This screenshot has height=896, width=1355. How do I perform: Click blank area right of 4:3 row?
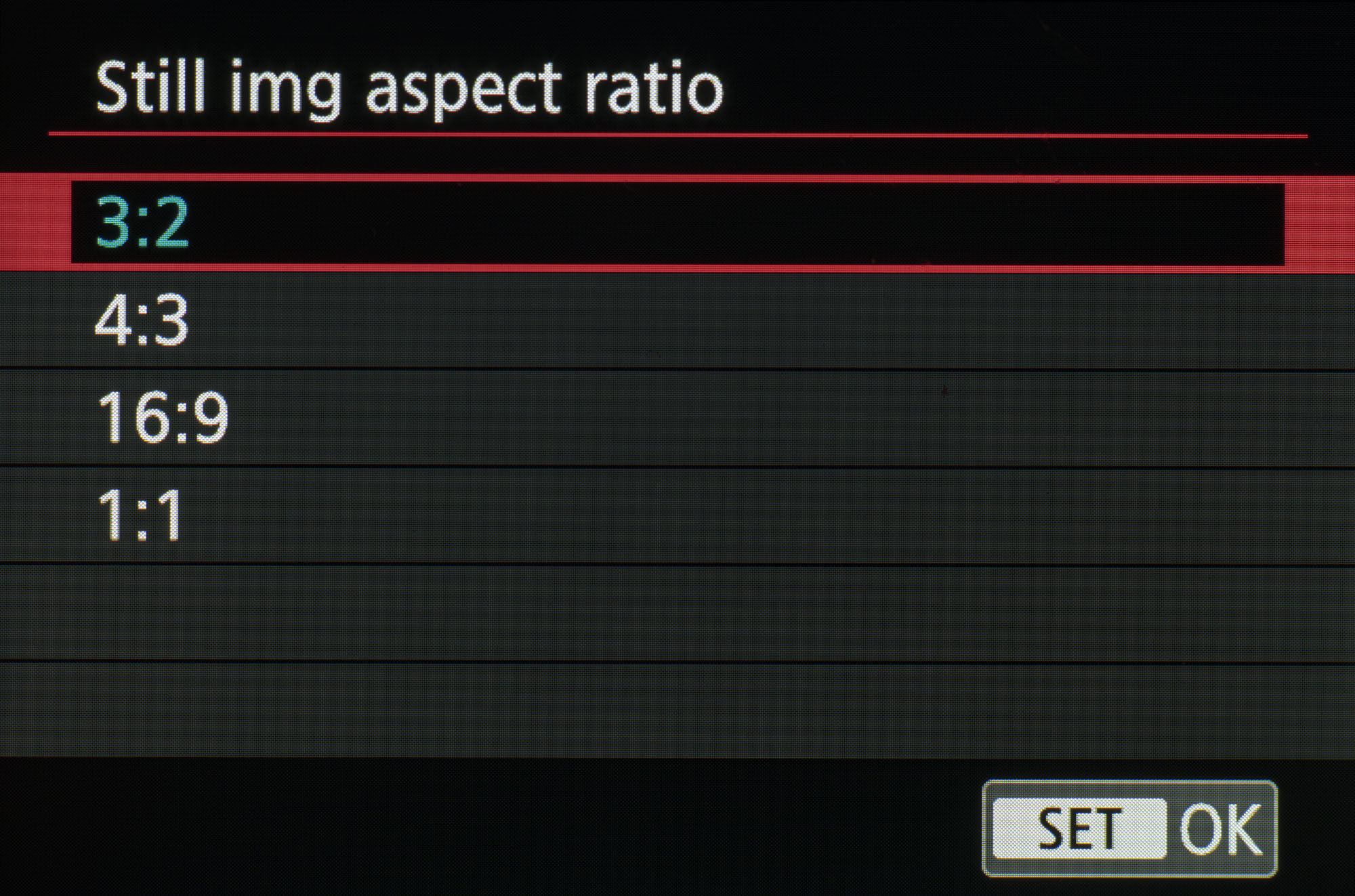813,320
